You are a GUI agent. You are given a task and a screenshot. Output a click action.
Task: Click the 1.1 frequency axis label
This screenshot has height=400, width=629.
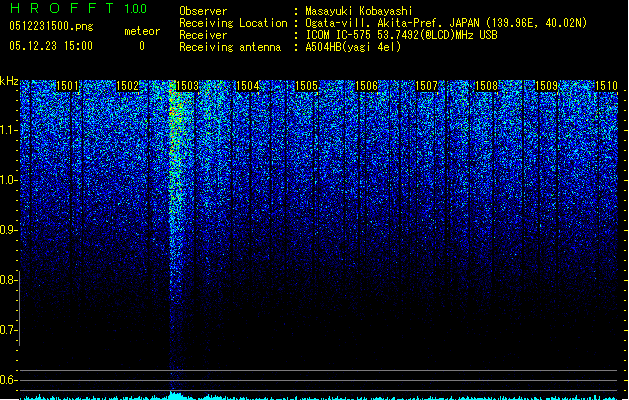[8, 130]
